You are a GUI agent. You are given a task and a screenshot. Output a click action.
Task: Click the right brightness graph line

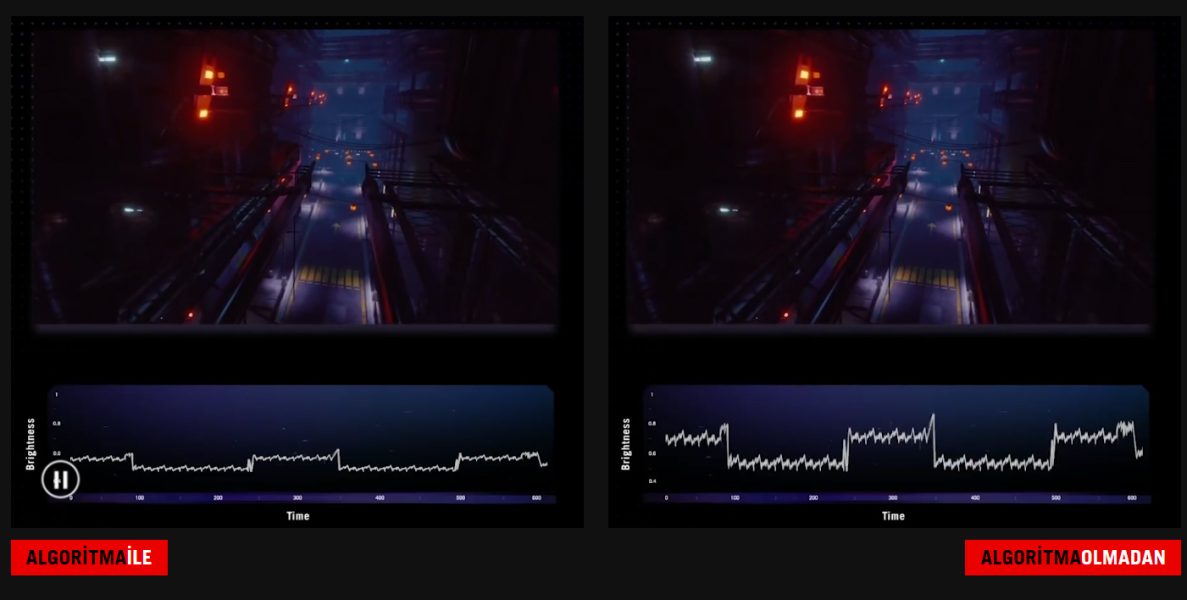point(904,443)
